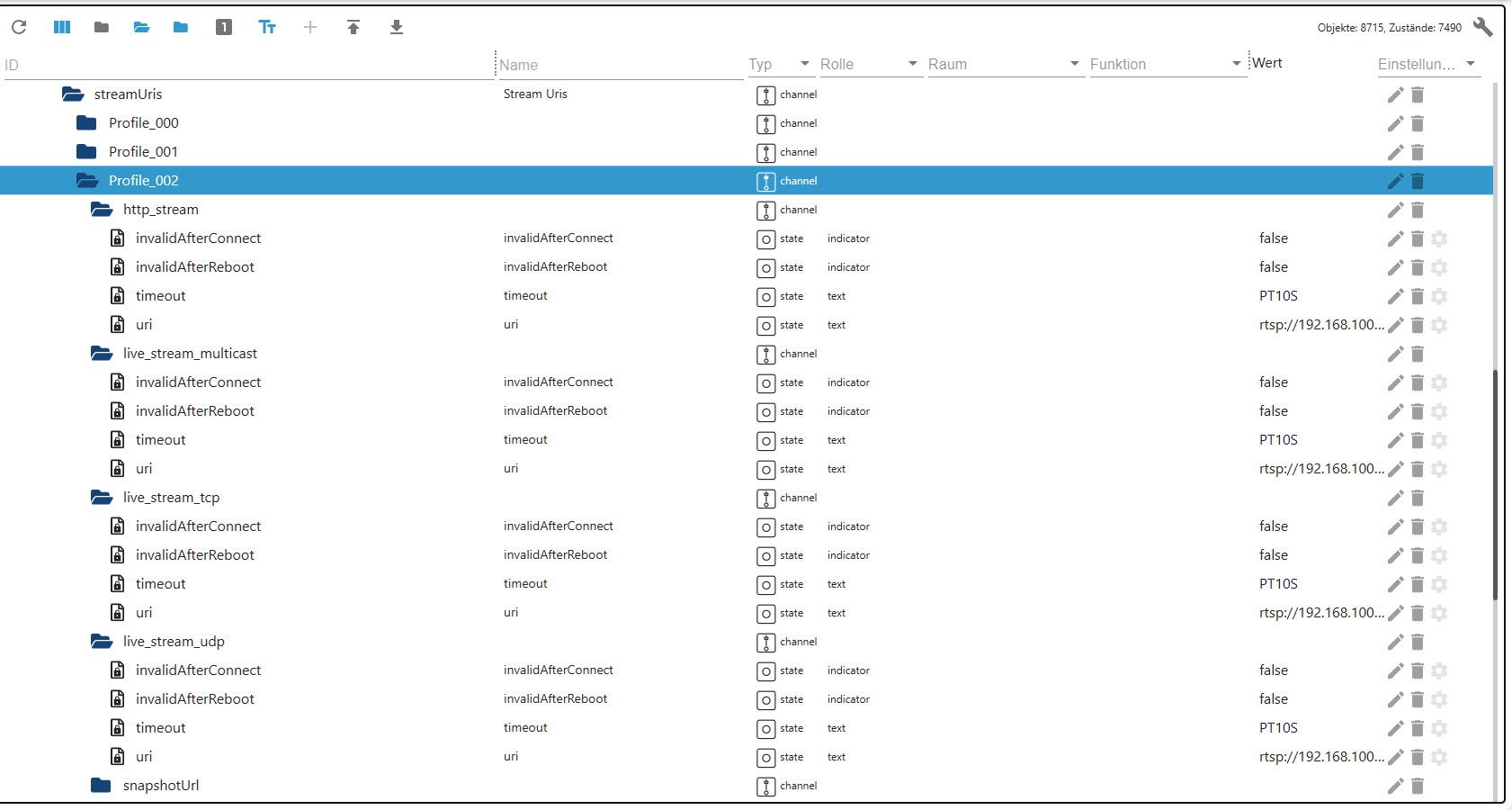The image size is (1512, 810).
Task: Open settings gear for live_stream_udp uri
Action: pyautogui.click(x=1439, y=757)
